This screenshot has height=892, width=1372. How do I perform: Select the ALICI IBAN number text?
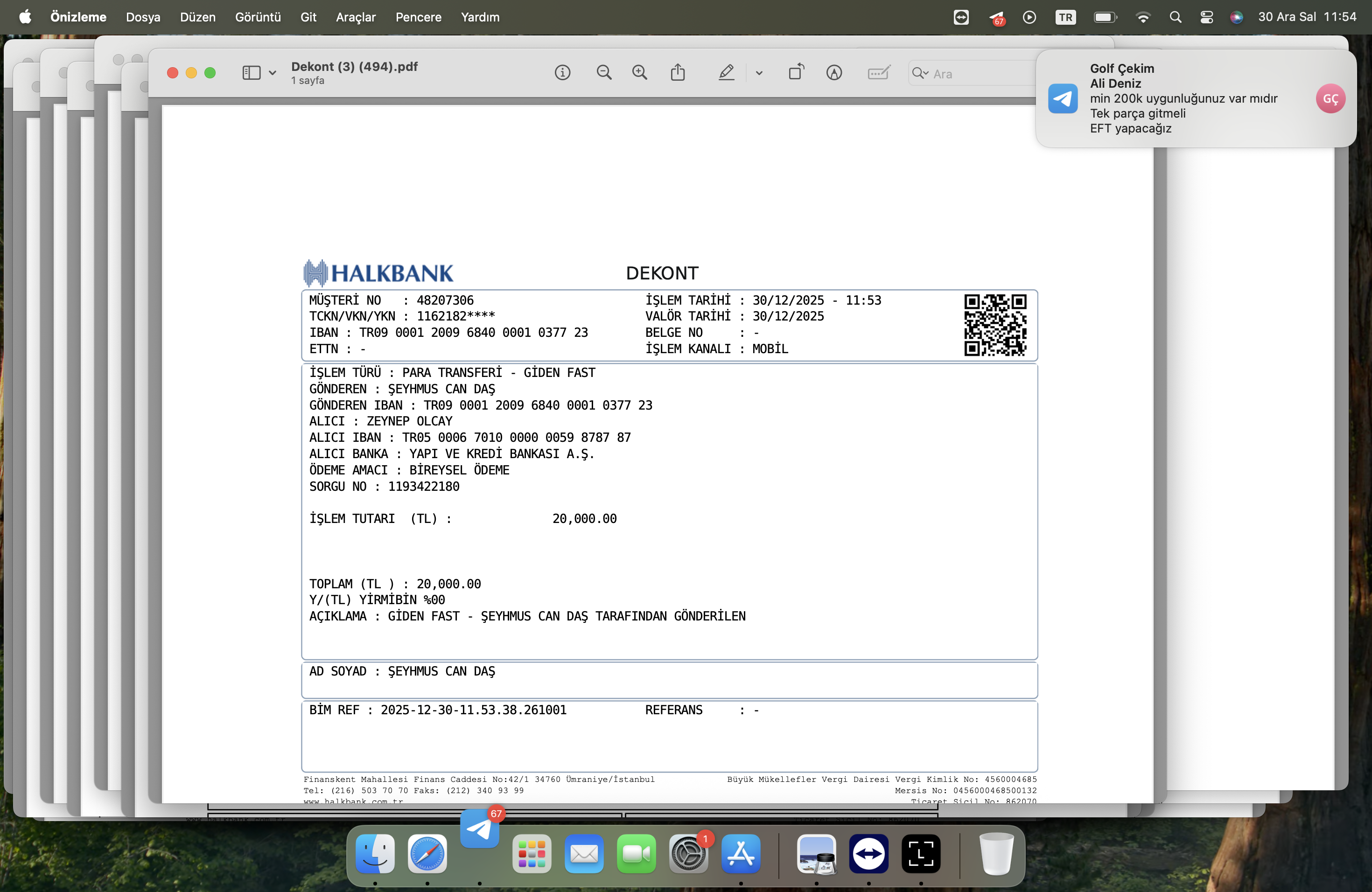tap(517, 437)
